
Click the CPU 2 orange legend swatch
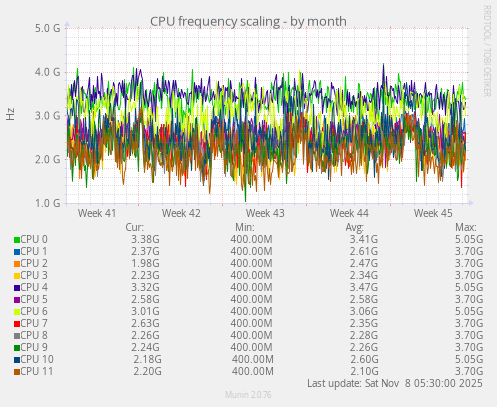[17, 264]
